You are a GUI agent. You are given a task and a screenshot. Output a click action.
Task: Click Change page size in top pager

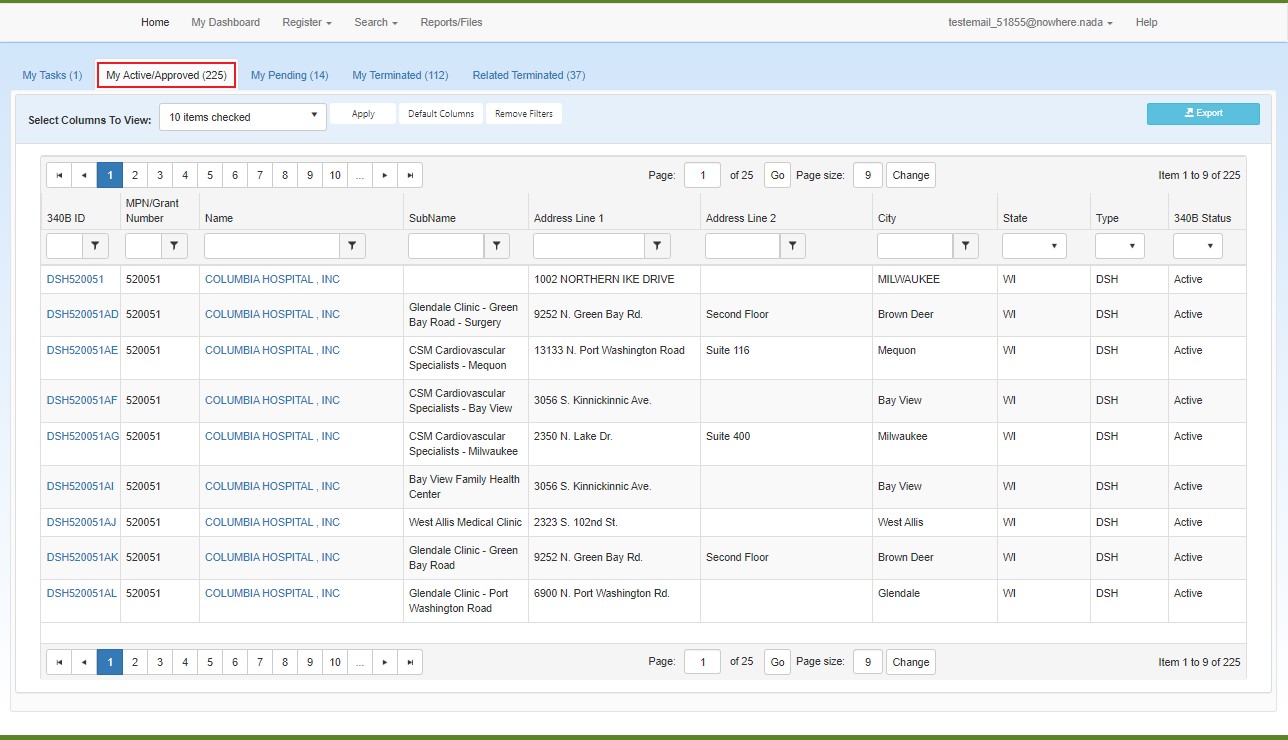[911, 175]
